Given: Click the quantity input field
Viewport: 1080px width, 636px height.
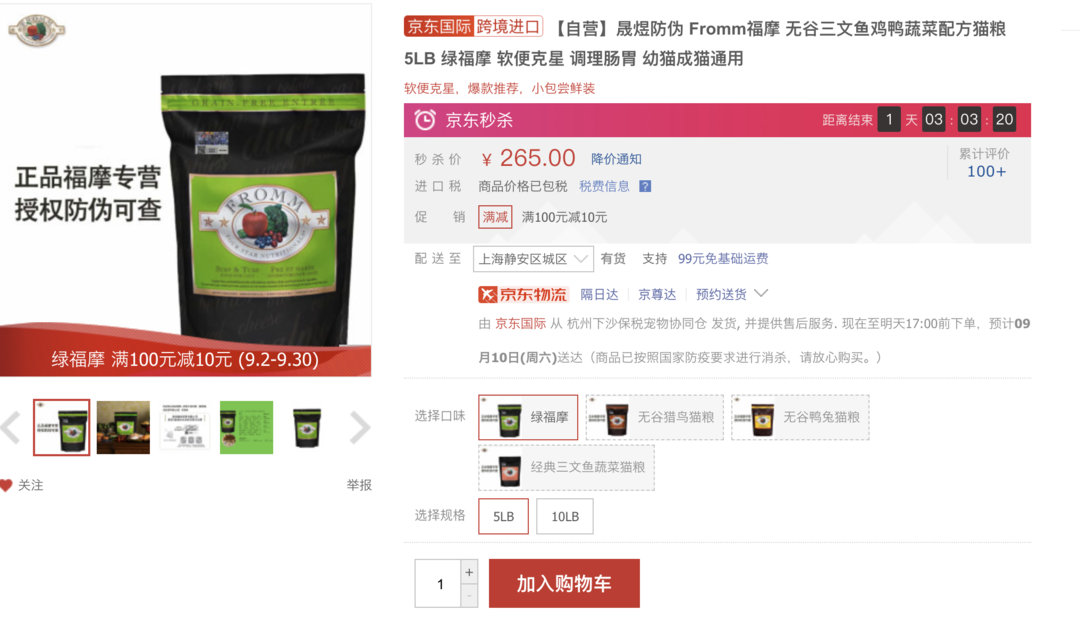Looking at the screenshot, I should (x=438, y=584).
